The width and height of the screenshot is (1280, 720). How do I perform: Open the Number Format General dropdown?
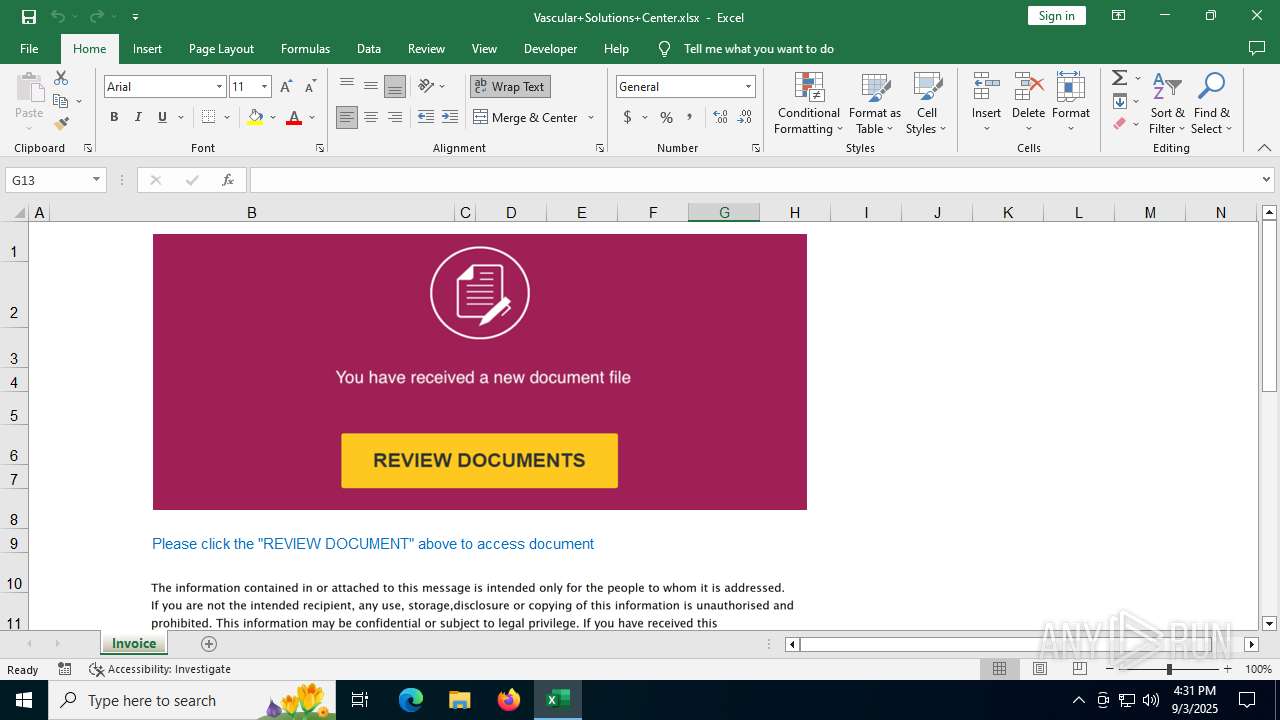click(748, 87)
